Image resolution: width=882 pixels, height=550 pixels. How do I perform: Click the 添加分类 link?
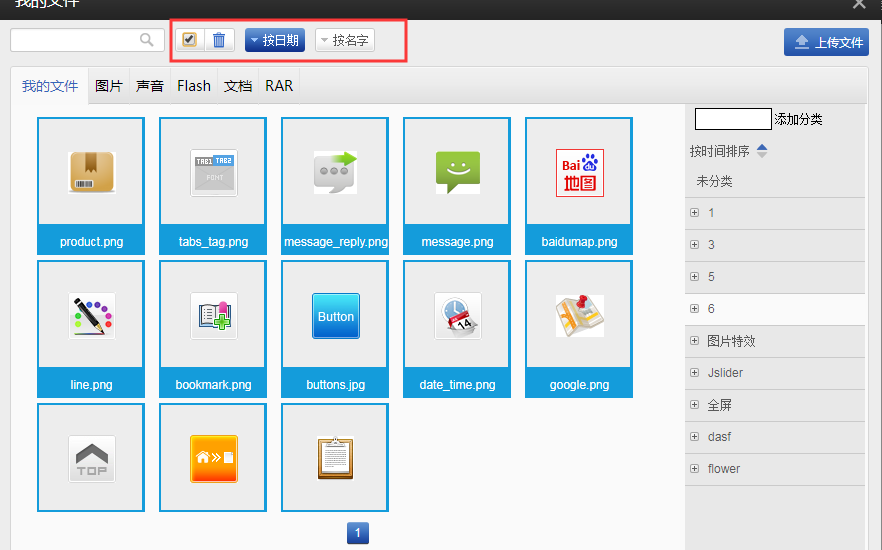click(798, 119)
